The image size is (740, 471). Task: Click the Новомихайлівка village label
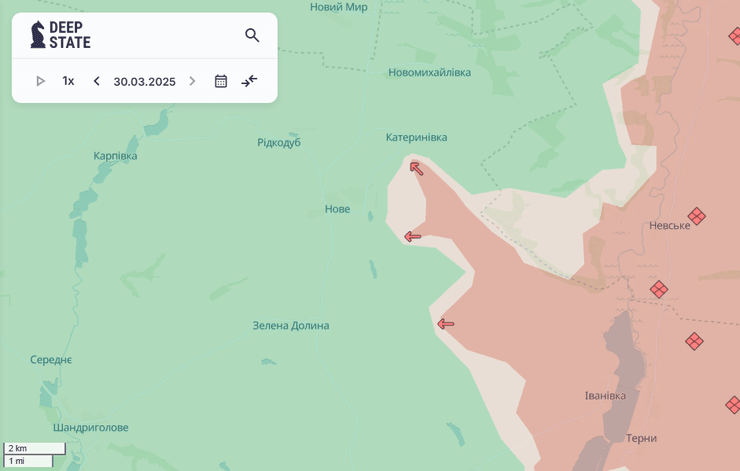click(429, 72)
